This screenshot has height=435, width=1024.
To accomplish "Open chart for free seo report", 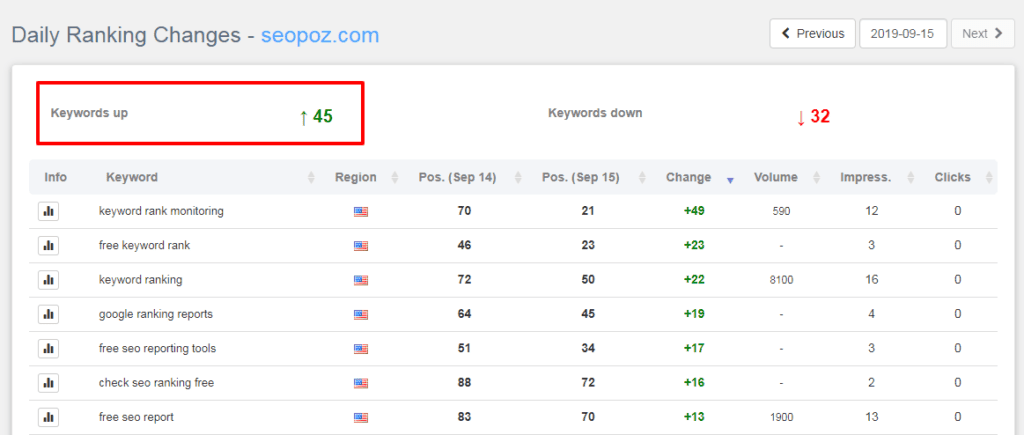I will pos(48,417).
